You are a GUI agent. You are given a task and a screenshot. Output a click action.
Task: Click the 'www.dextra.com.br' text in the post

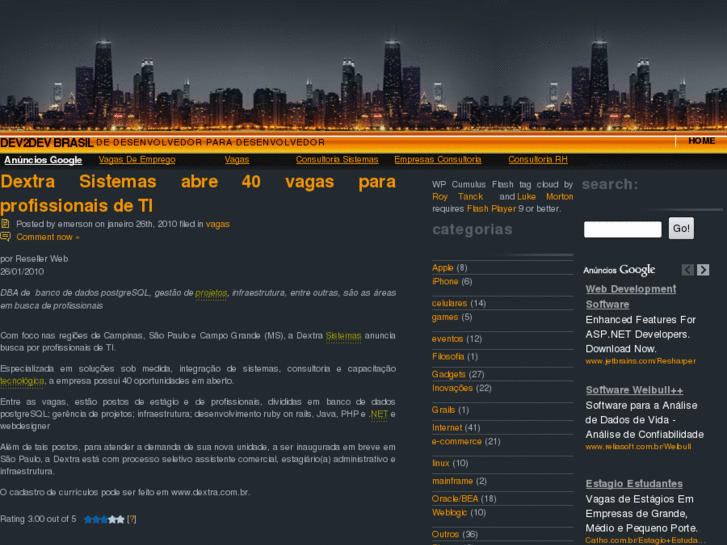point(210,492)
